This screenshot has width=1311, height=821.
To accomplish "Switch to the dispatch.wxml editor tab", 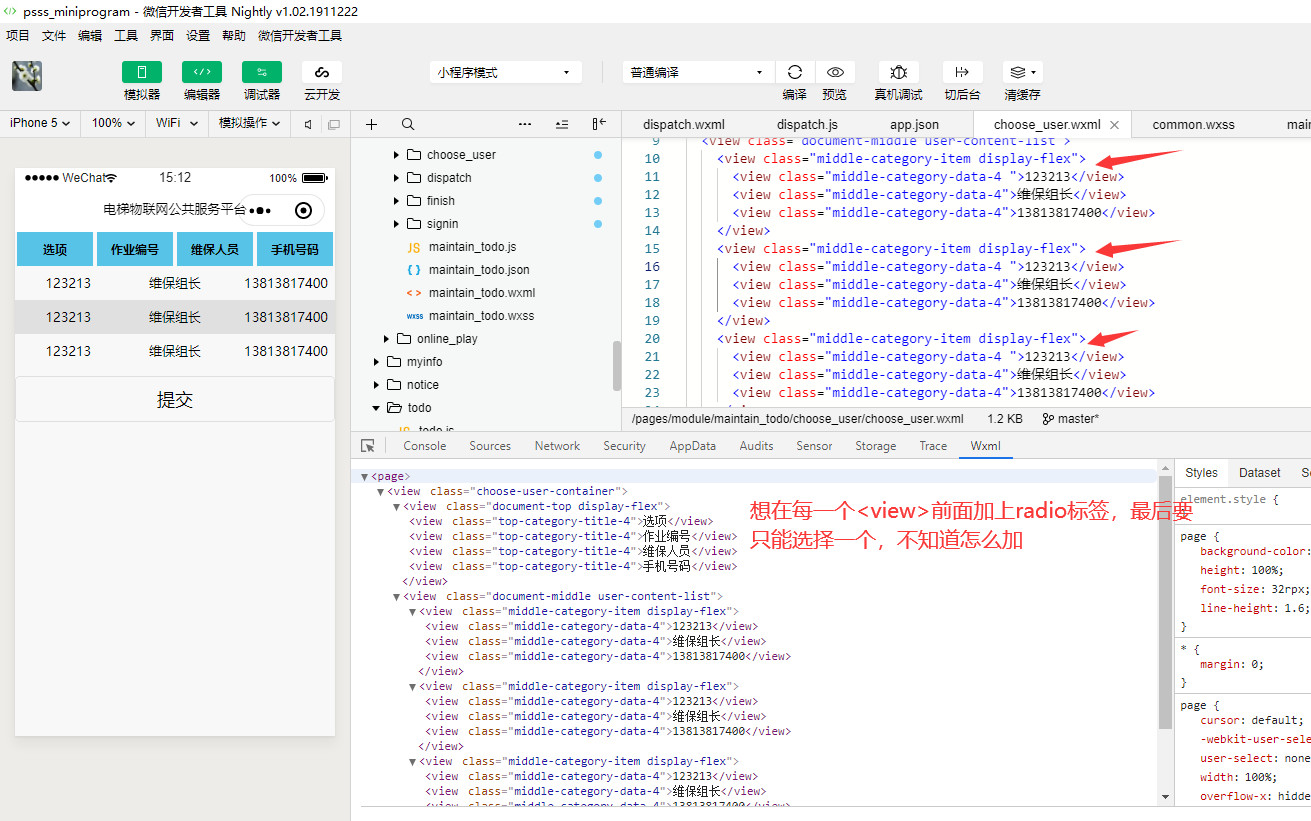I will click(x=684, y=125).
